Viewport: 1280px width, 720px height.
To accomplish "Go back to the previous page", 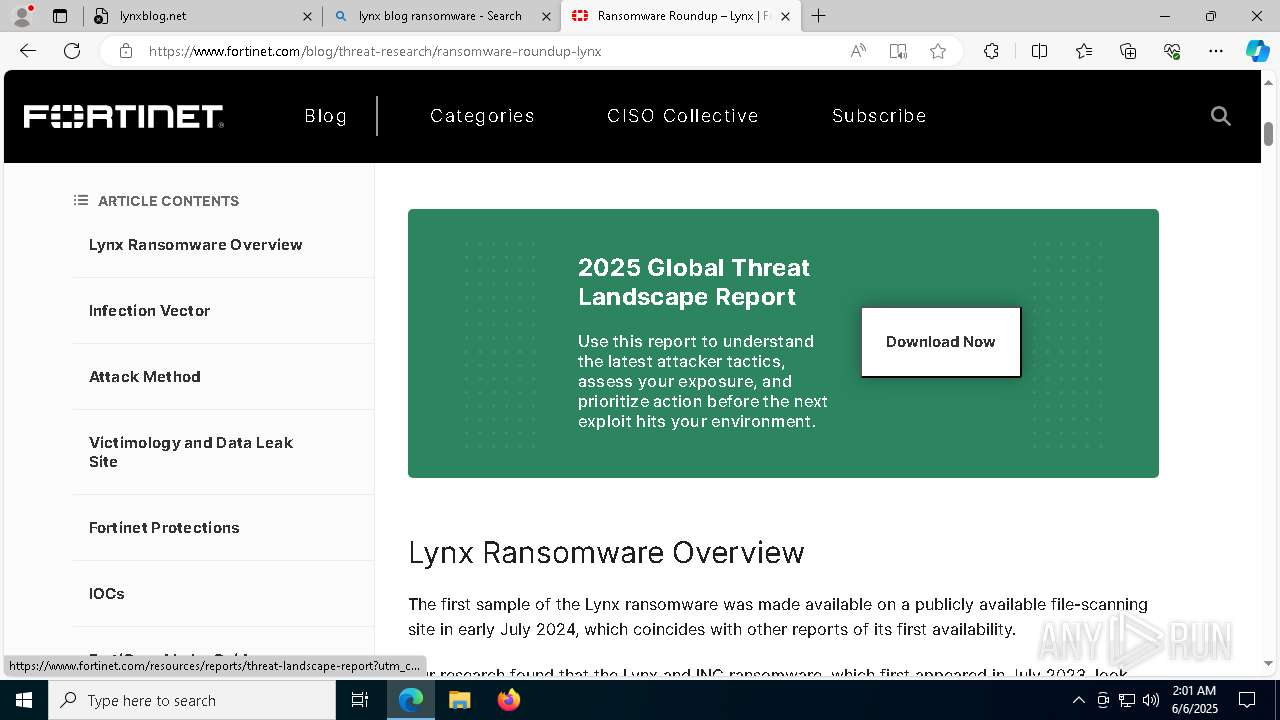I will point(28,51).
